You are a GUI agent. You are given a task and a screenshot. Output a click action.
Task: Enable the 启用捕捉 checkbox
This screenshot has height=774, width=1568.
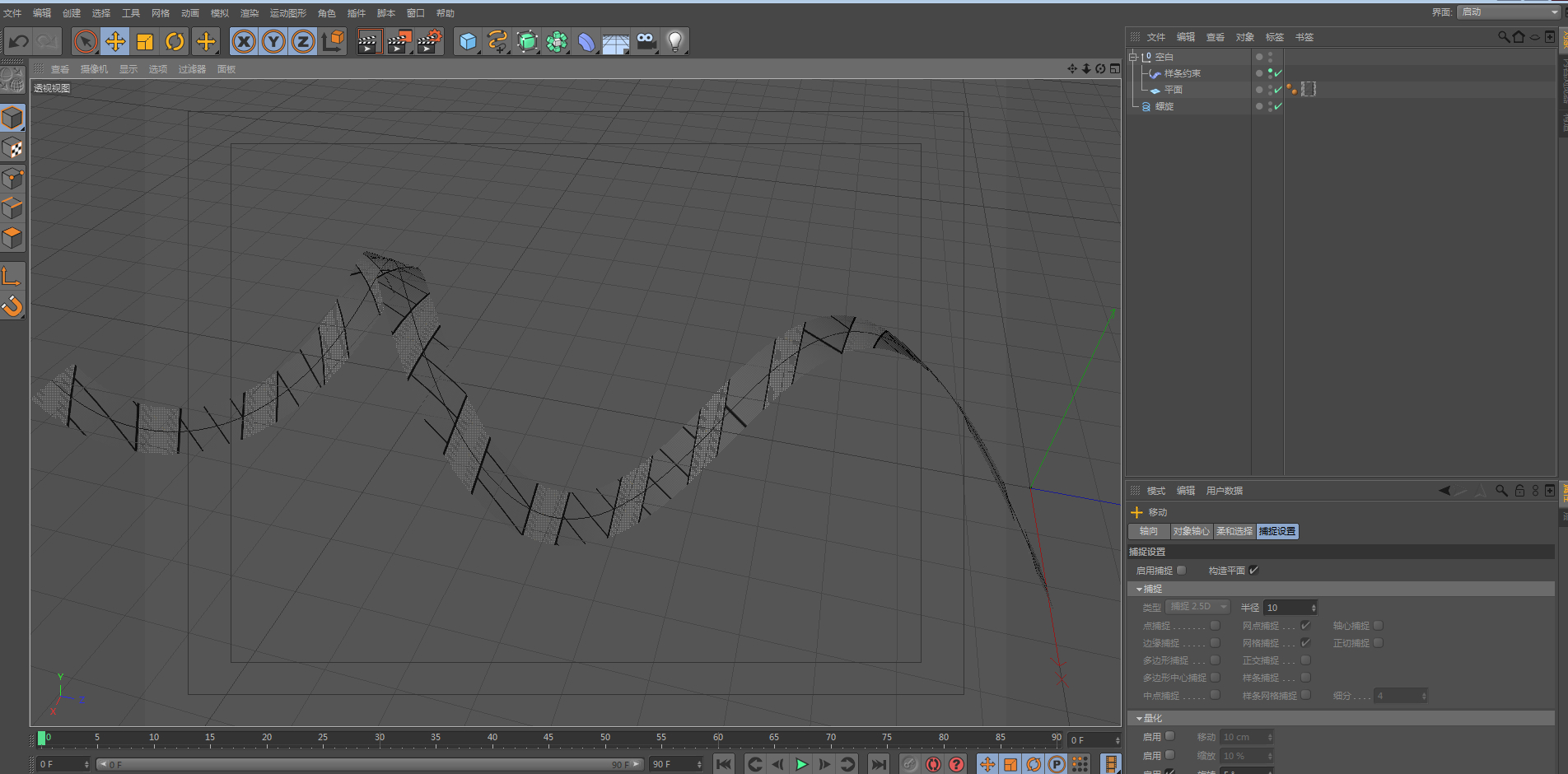point(1182,571)
